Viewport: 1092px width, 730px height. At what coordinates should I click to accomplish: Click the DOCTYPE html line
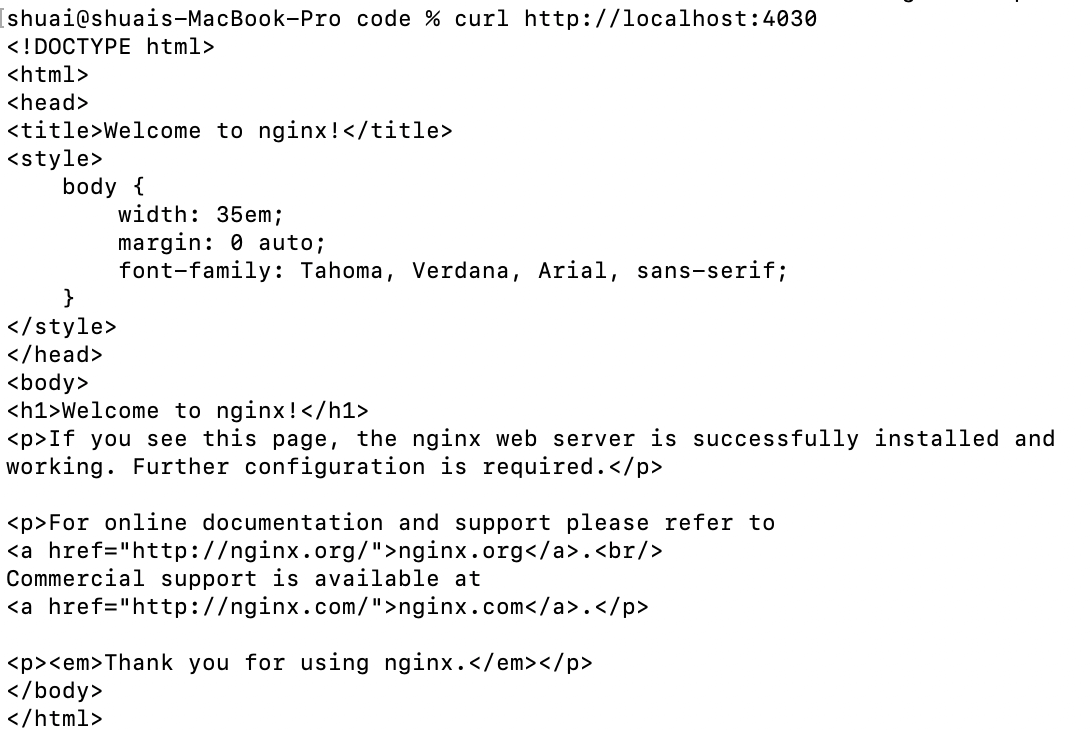tap(111, 47)
